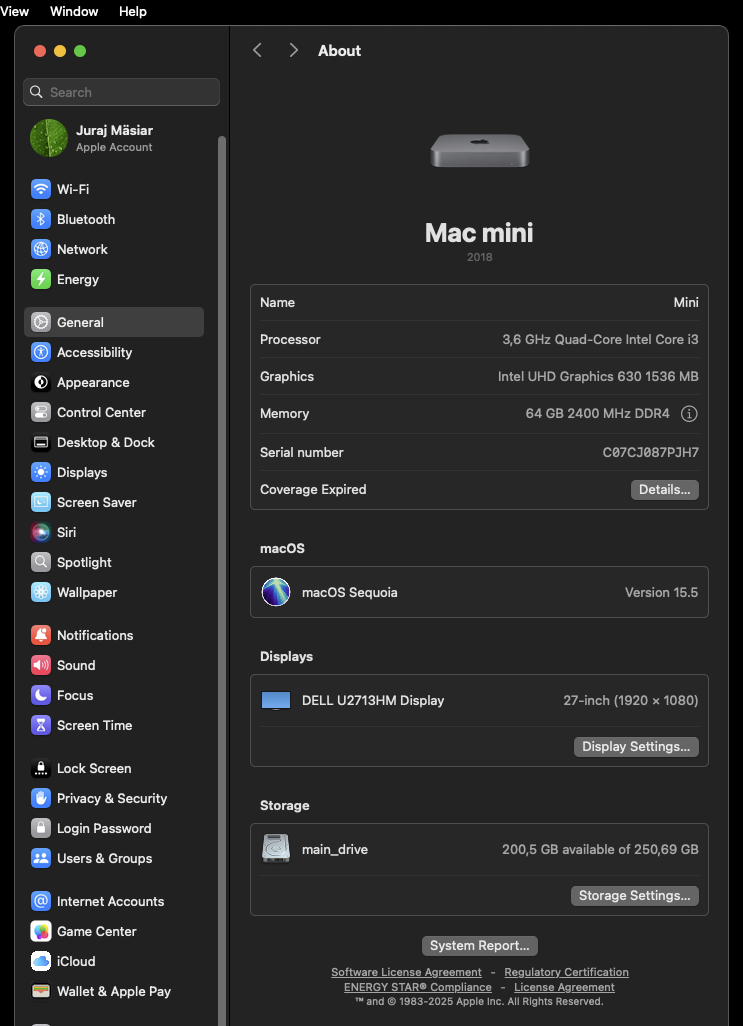The image size is (743, 1026).
Task: Click the memory info circle icon
Action: tap(689, 414)
